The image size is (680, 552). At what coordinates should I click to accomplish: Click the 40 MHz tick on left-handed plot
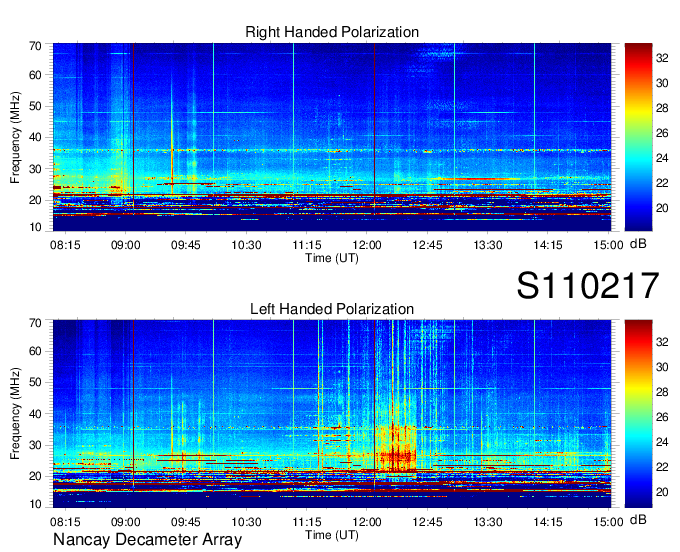point(35,414)
